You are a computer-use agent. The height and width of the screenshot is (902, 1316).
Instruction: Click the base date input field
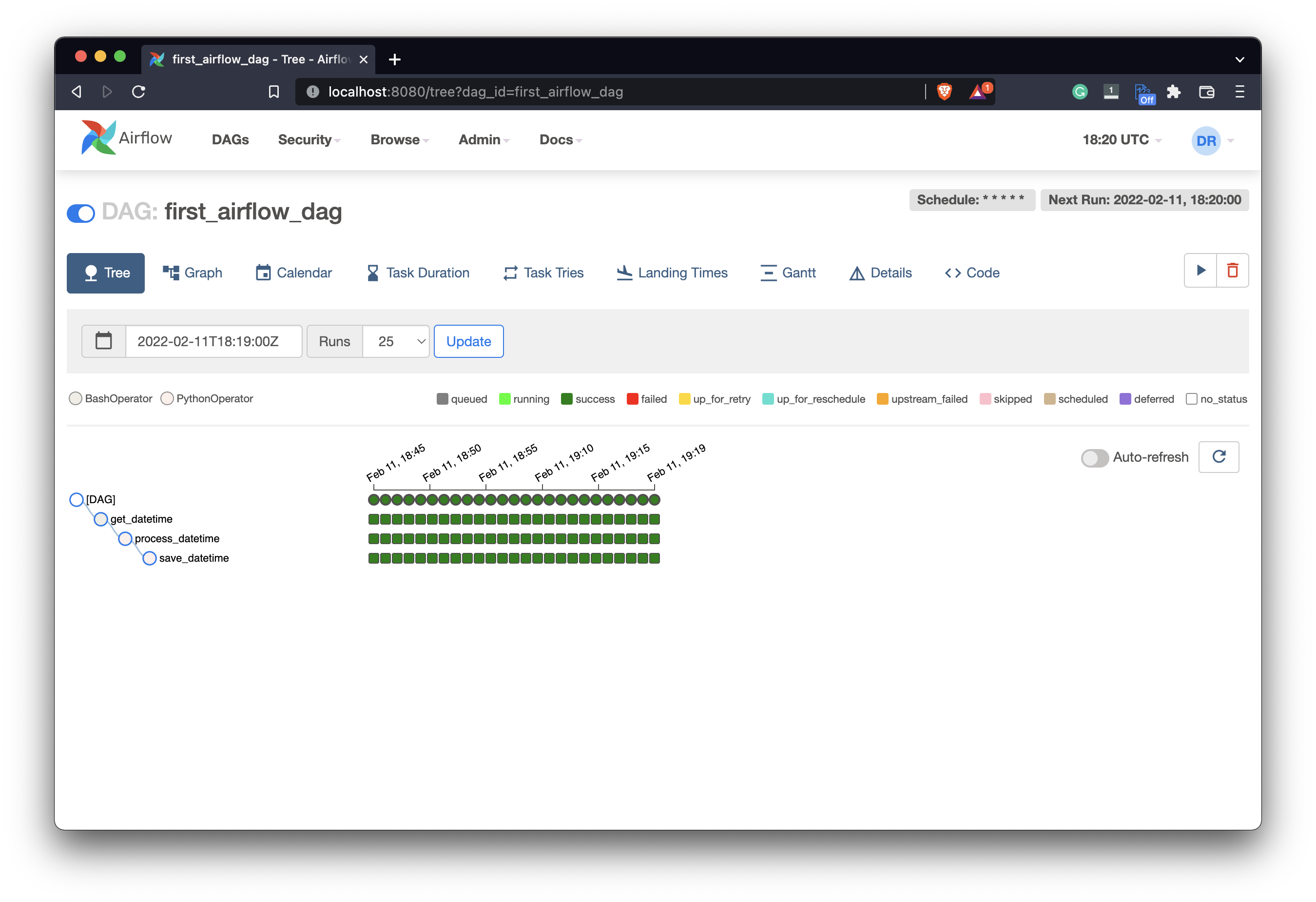click(213, 341)
